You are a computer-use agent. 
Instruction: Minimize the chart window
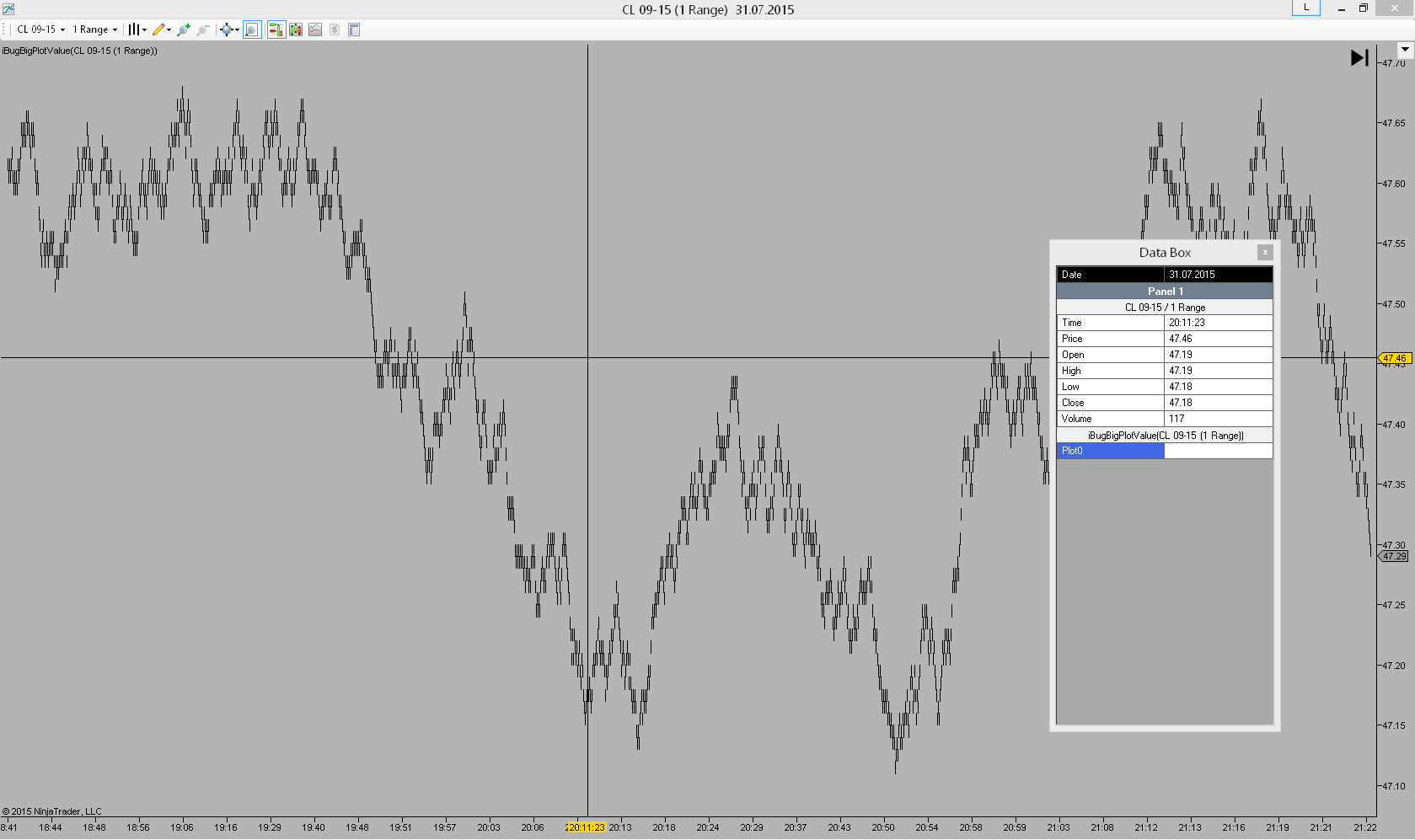[1341, 8]
